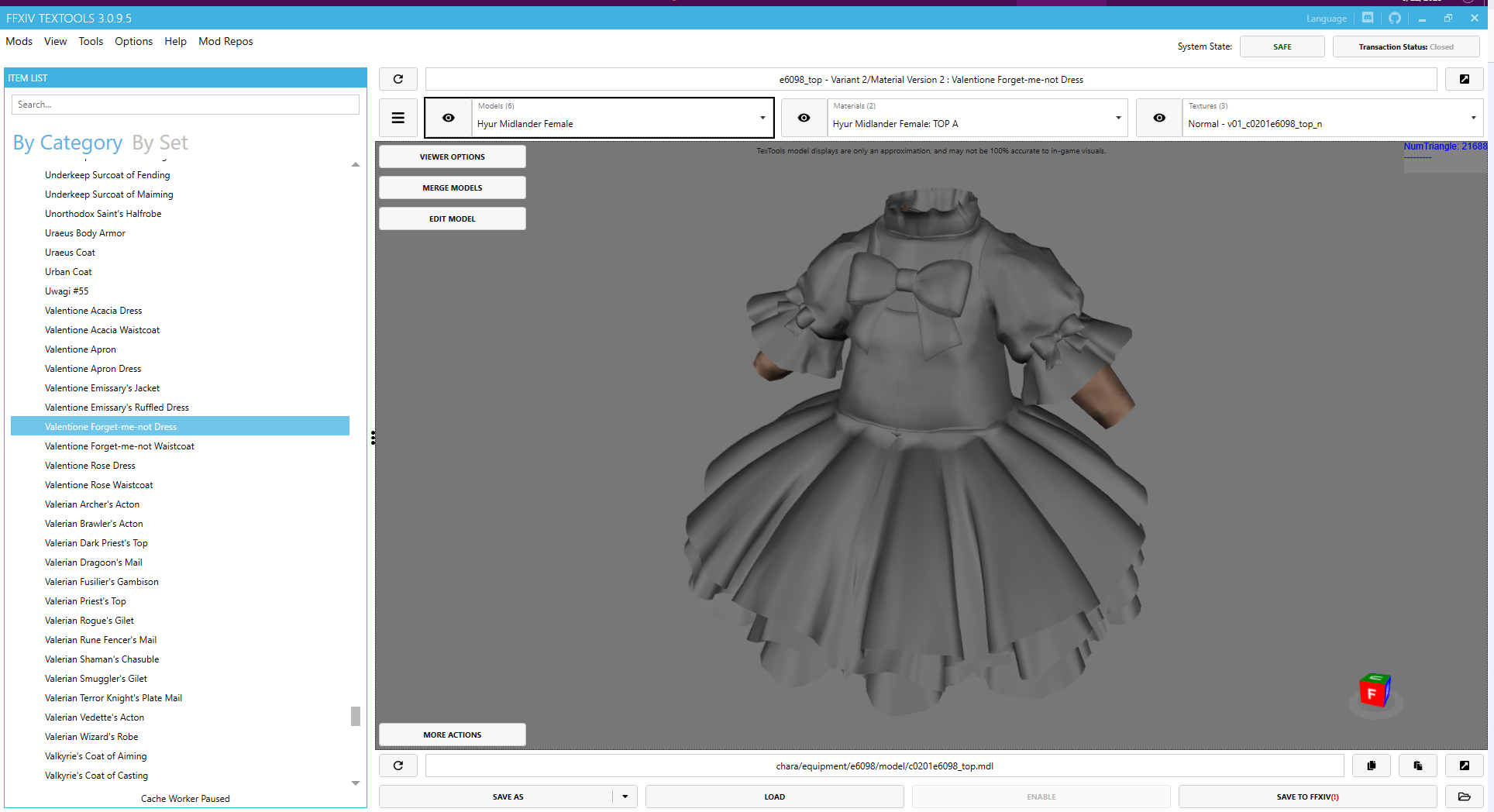This screenshot has height=812, width=1494.
Task: Click the refresh icon beside the model file path
Action: coord(398,766)
